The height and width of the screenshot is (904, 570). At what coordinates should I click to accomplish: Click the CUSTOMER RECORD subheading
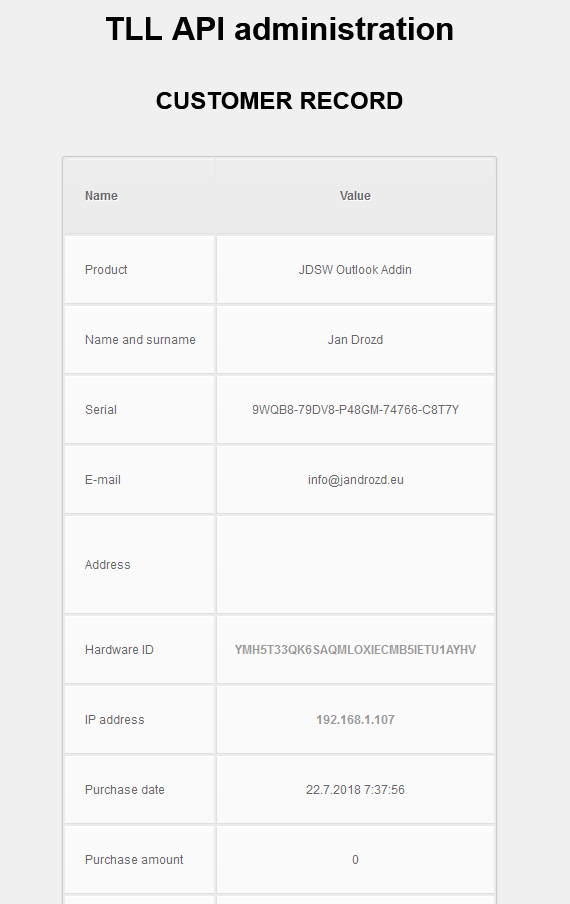(280, 101)
